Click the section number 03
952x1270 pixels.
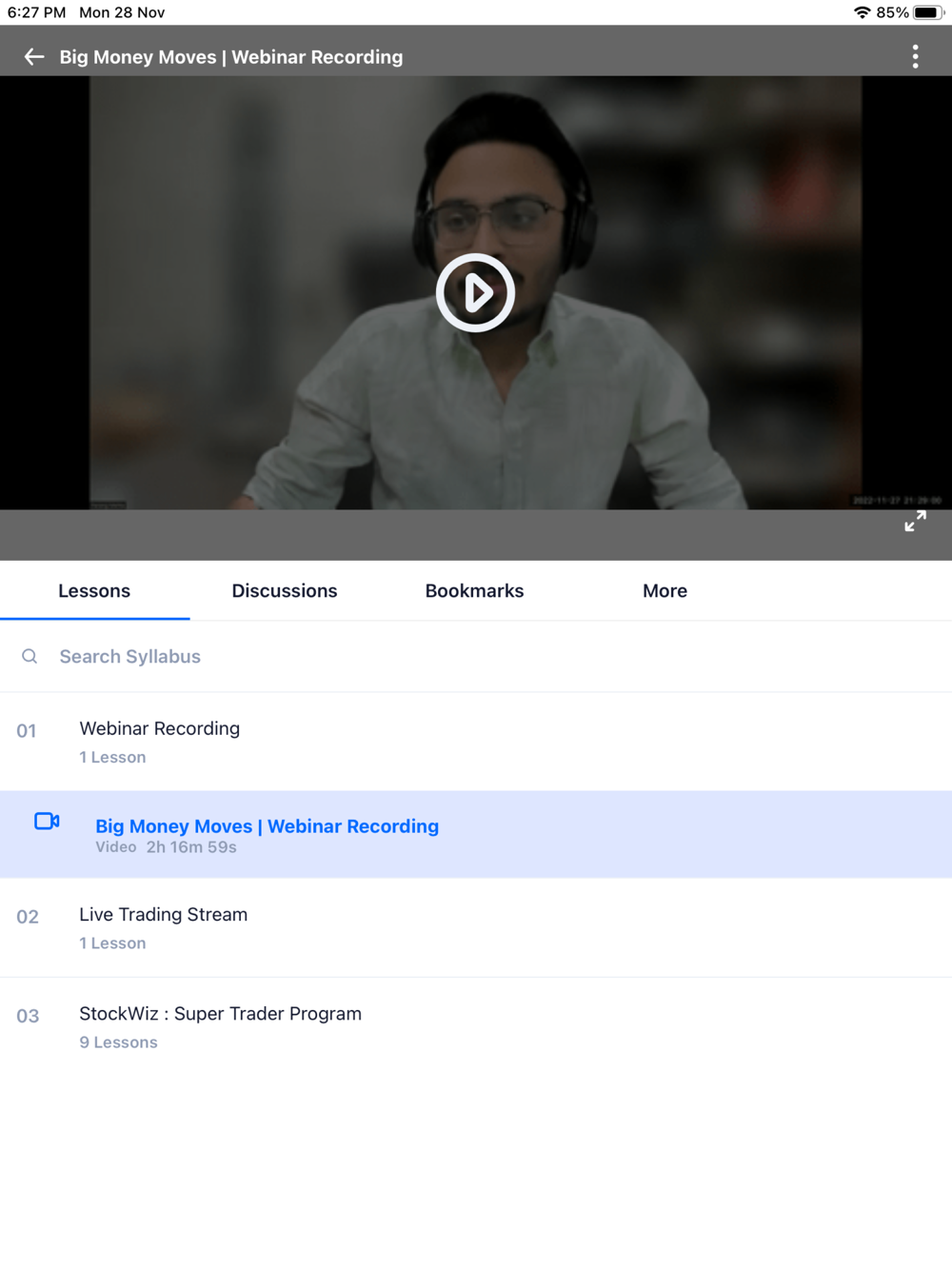pos(28,1016)
